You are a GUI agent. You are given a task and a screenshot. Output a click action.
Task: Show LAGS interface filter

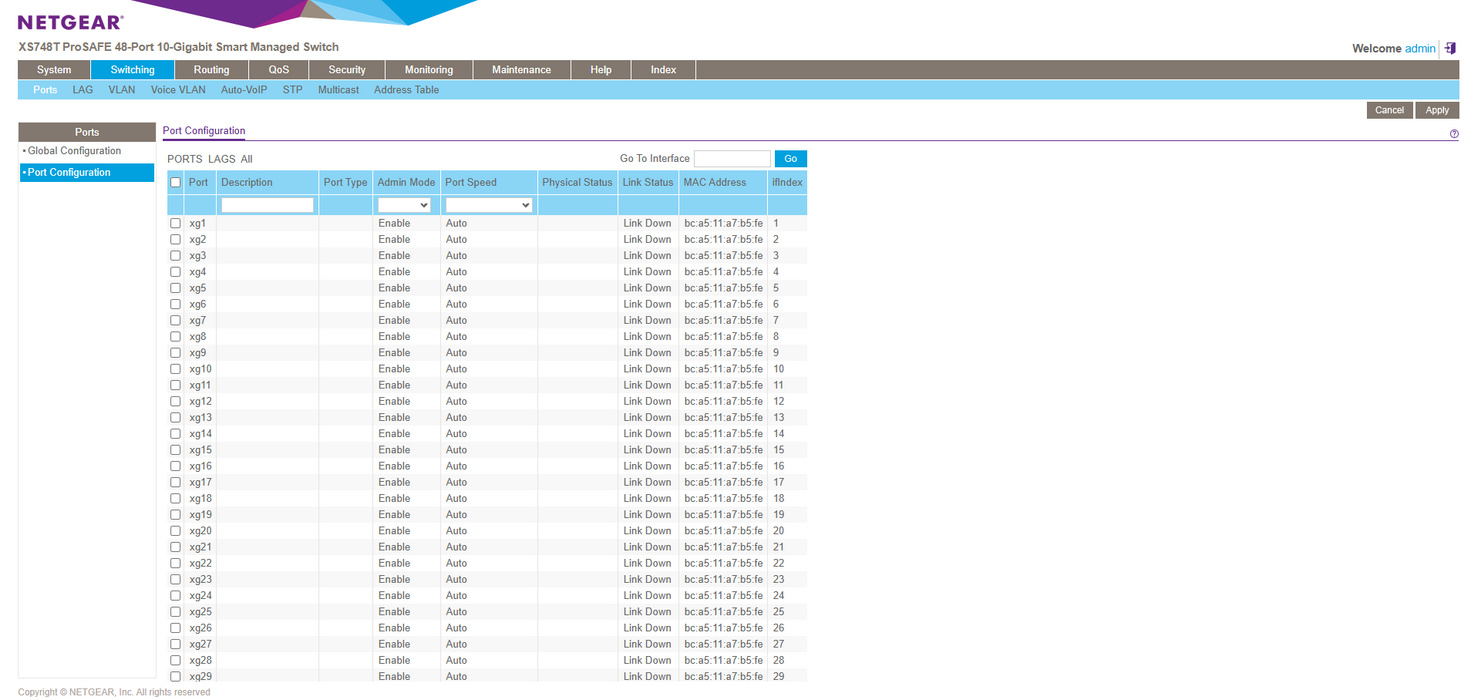(x=221, y=159)
